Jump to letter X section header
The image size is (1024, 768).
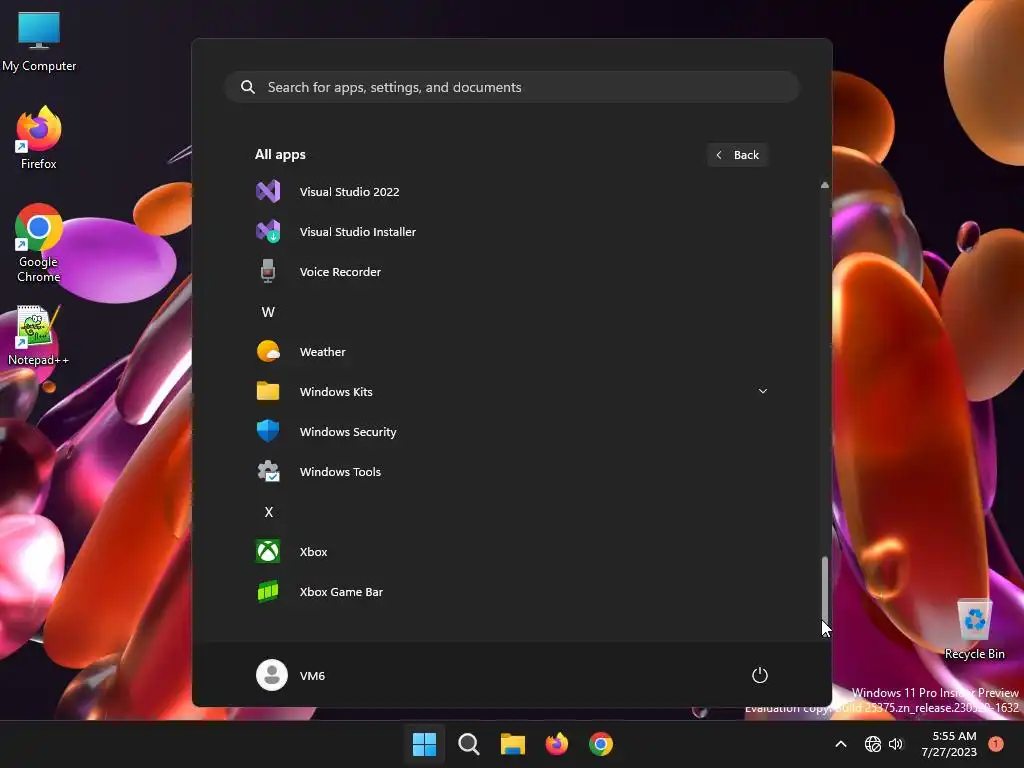[x=268, y=511]
